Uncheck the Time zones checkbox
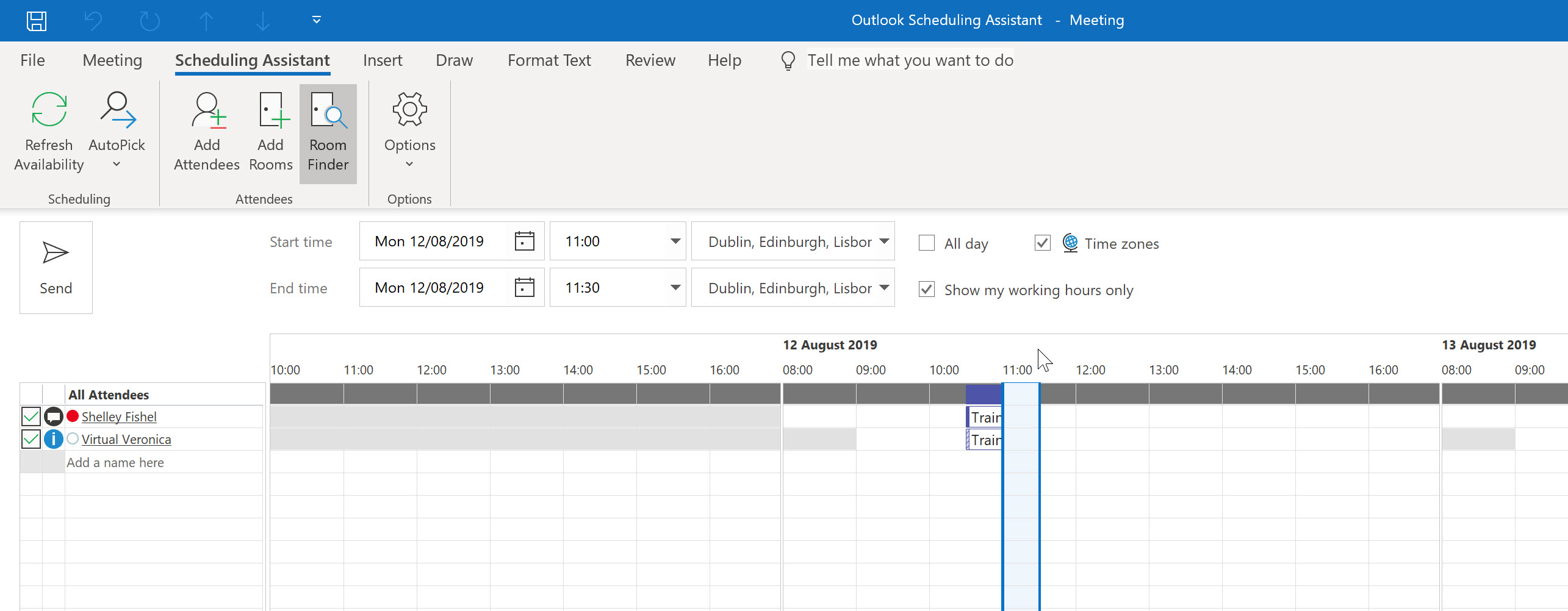 (x=1043, y=243)
